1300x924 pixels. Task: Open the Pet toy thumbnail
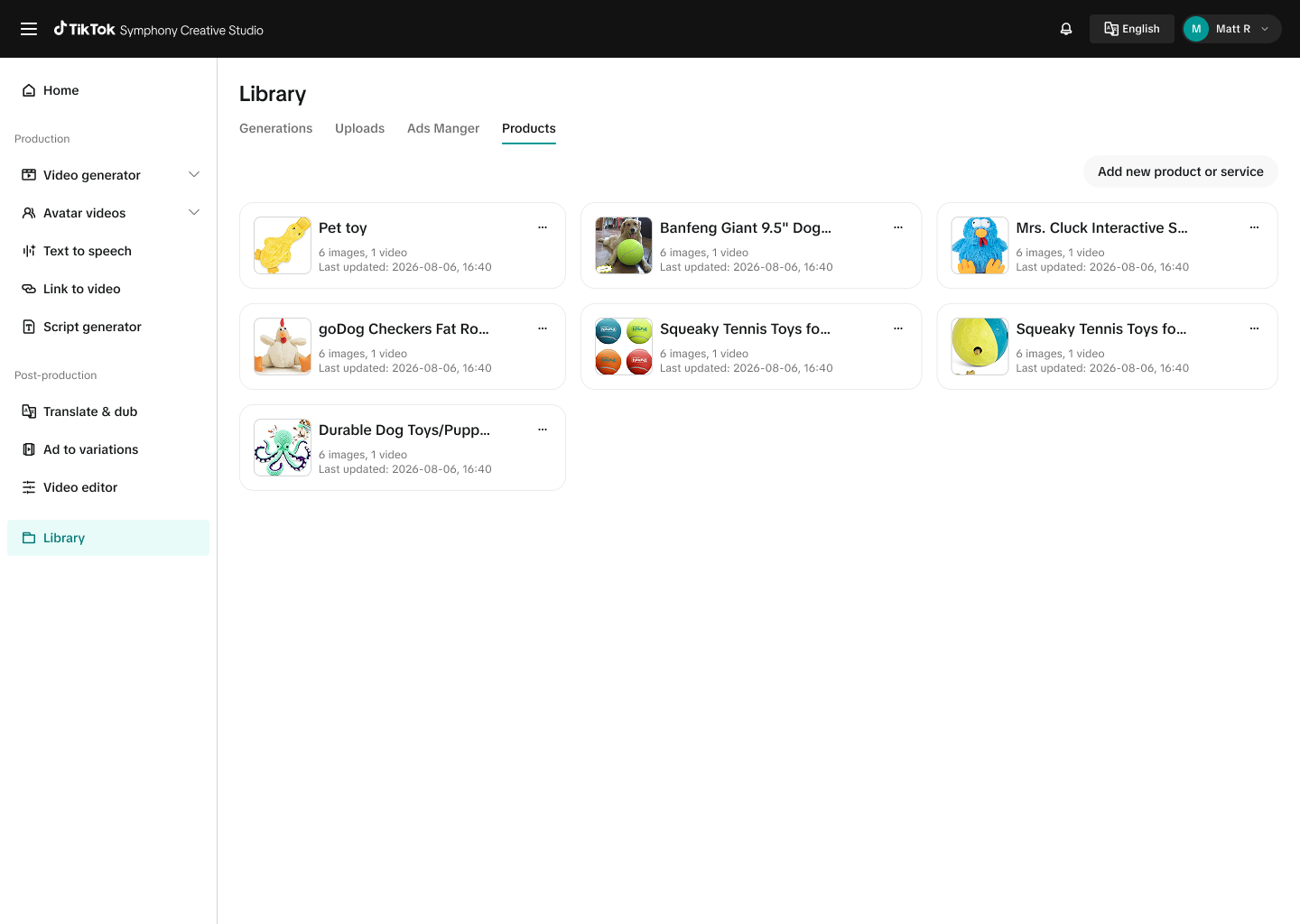tap(283, 245)
